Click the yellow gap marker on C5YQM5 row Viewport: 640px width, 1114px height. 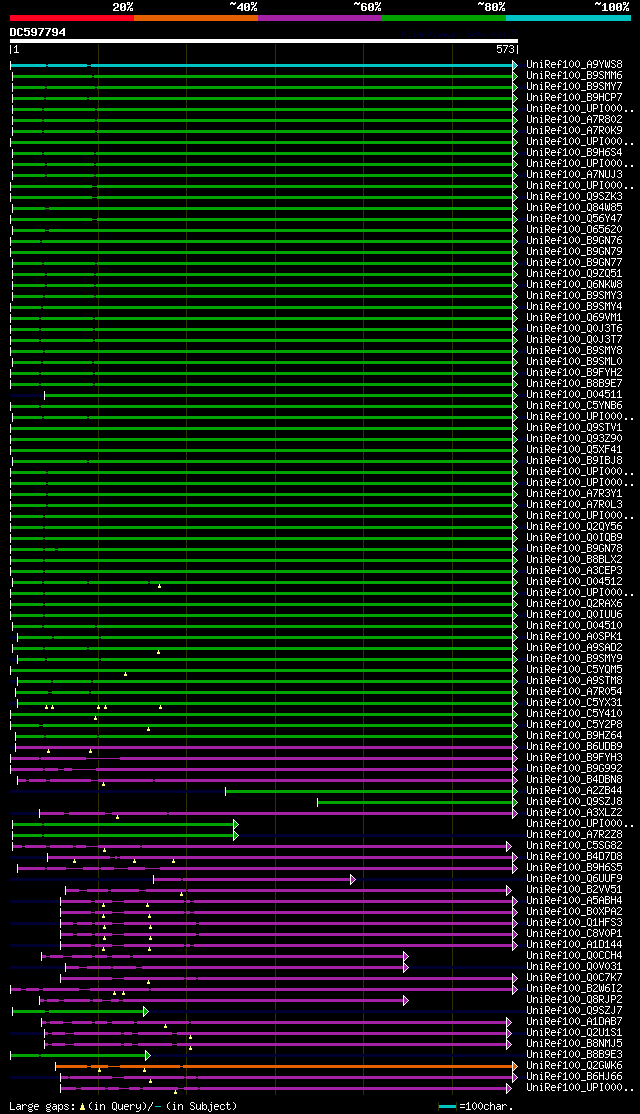pyautogui.click(x=125, y=674)
